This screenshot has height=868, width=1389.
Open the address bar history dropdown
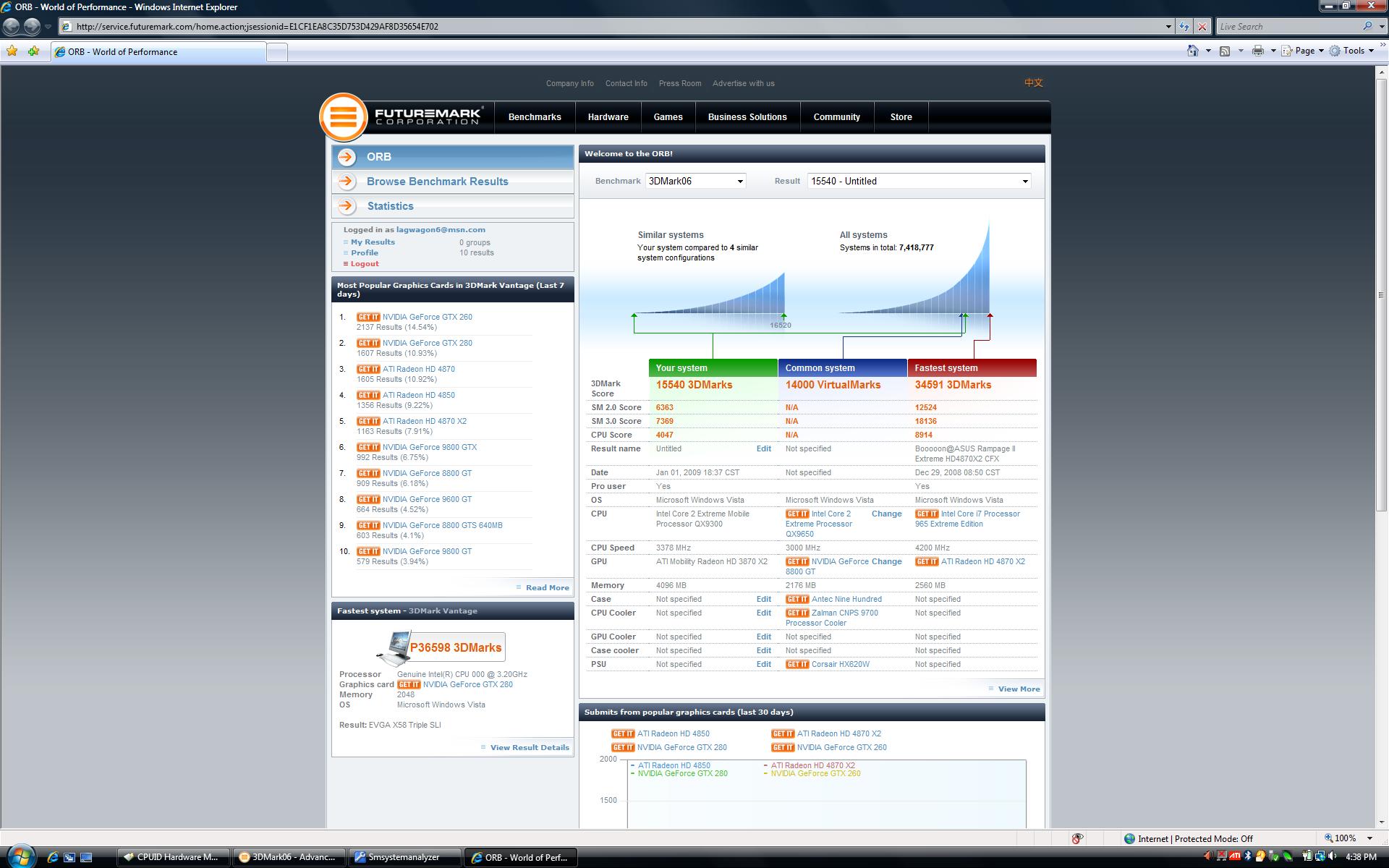click(x=1168, y=27)
